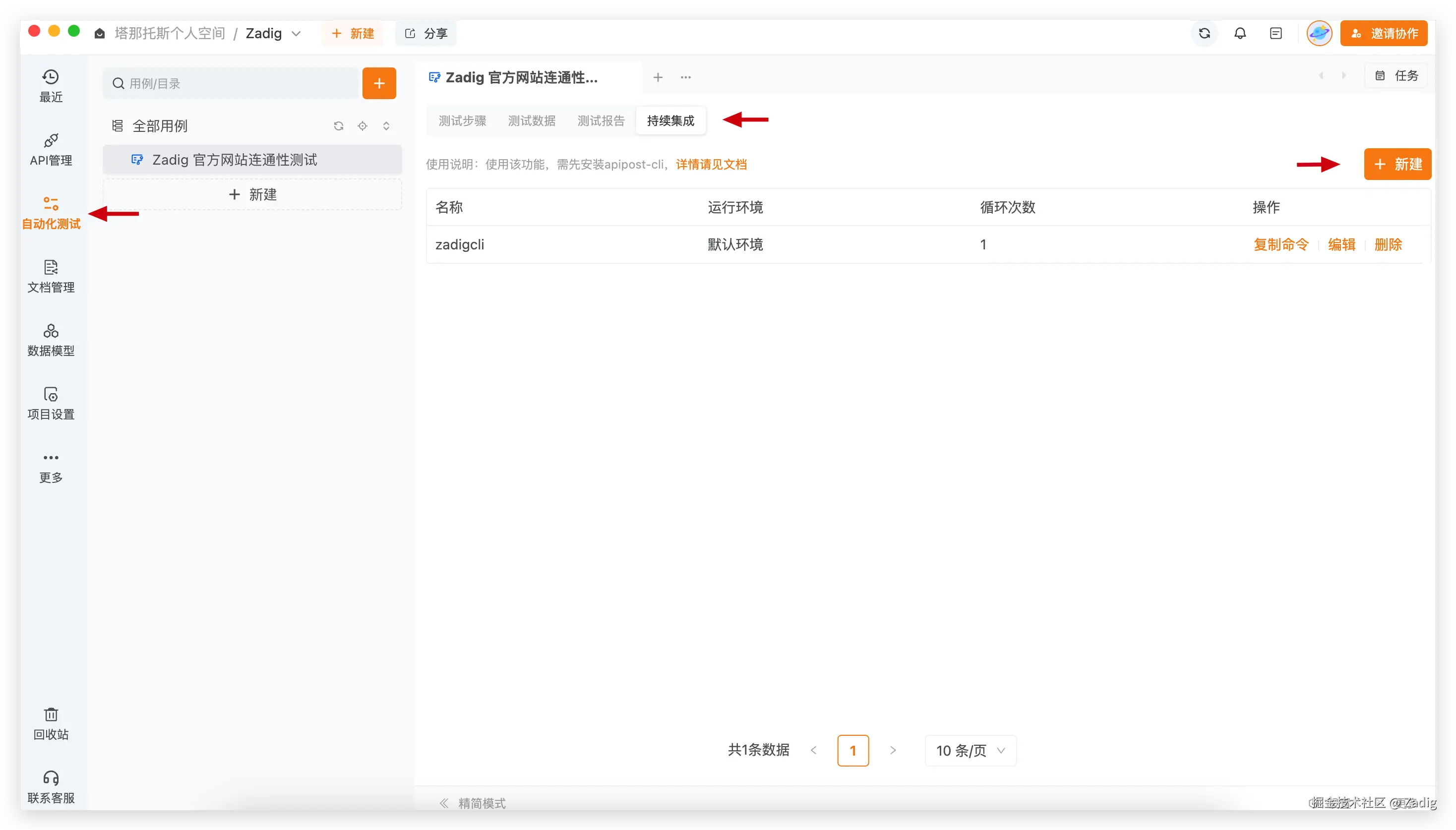Viewport: 1456px width, 830px height.
Task: Open the 回收站 recycle bin
Action: pyautogui.click(x=51, y=723)
